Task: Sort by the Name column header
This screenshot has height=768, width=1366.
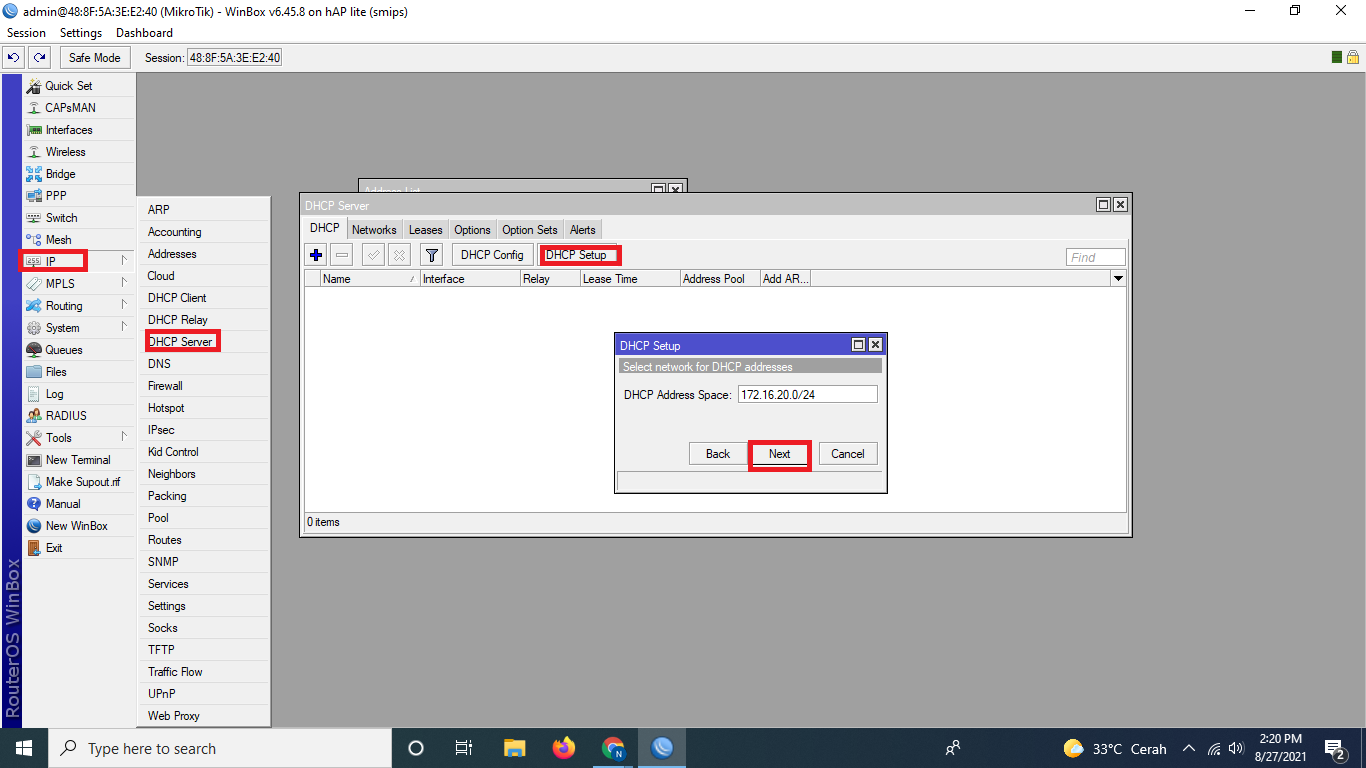Action: click(x=370, y=279)
